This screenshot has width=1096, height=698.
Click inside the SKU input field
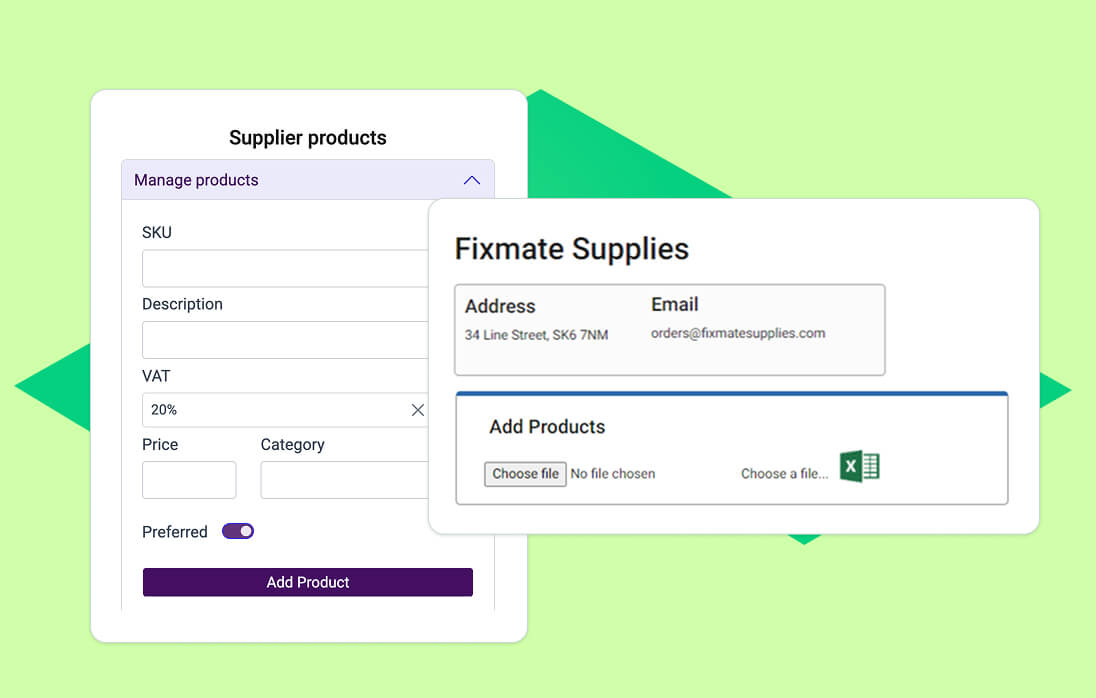283,268
